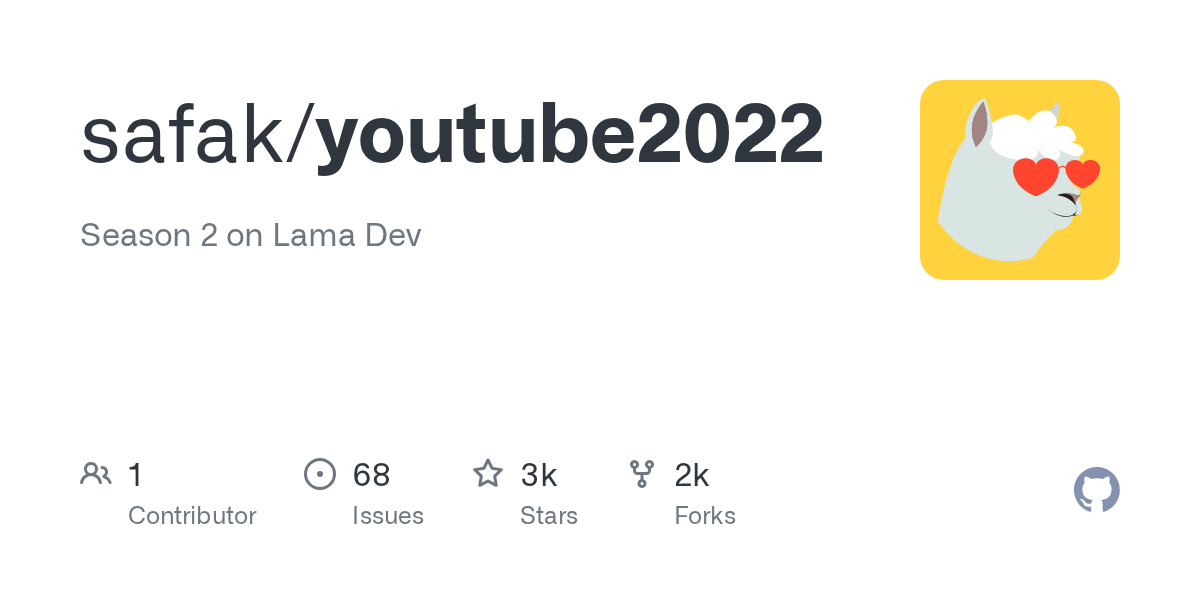Click the 3k stars count
The height and width of the screenshot is (600, 1200).
(x=539, y=475)
